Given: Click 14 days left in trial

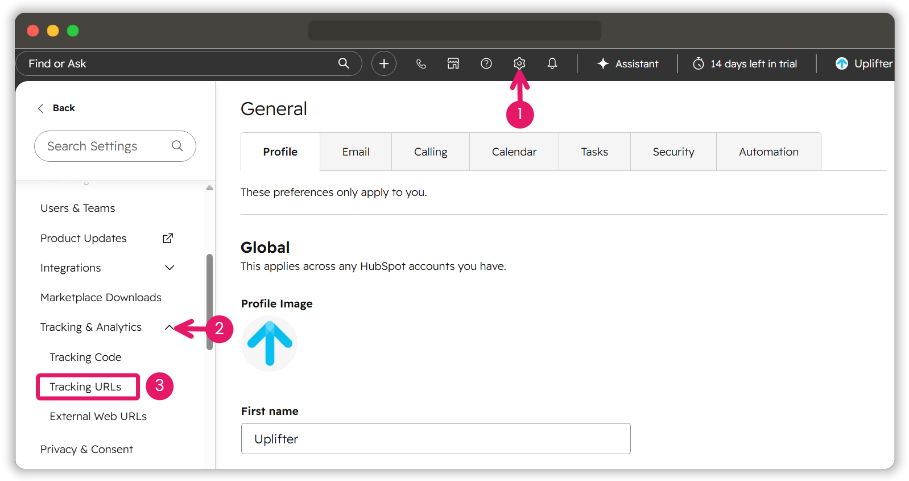Looking at the screenshot, I should click(746, 64).
